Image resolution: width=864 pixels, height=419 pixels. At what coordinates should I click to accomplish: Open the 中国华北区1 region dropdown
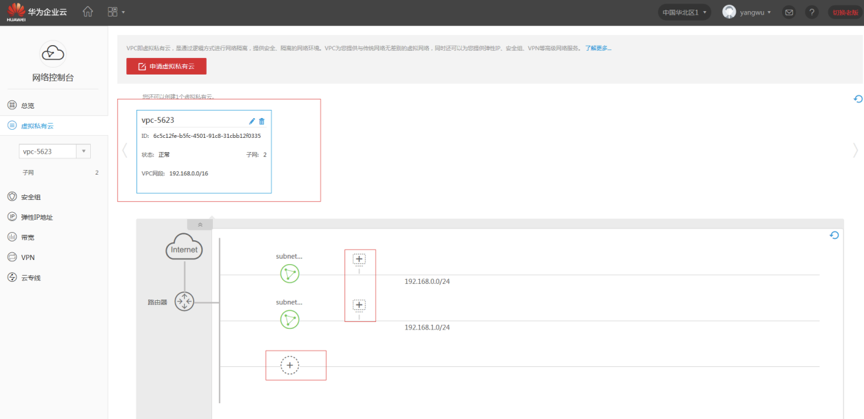pos(684,12)
